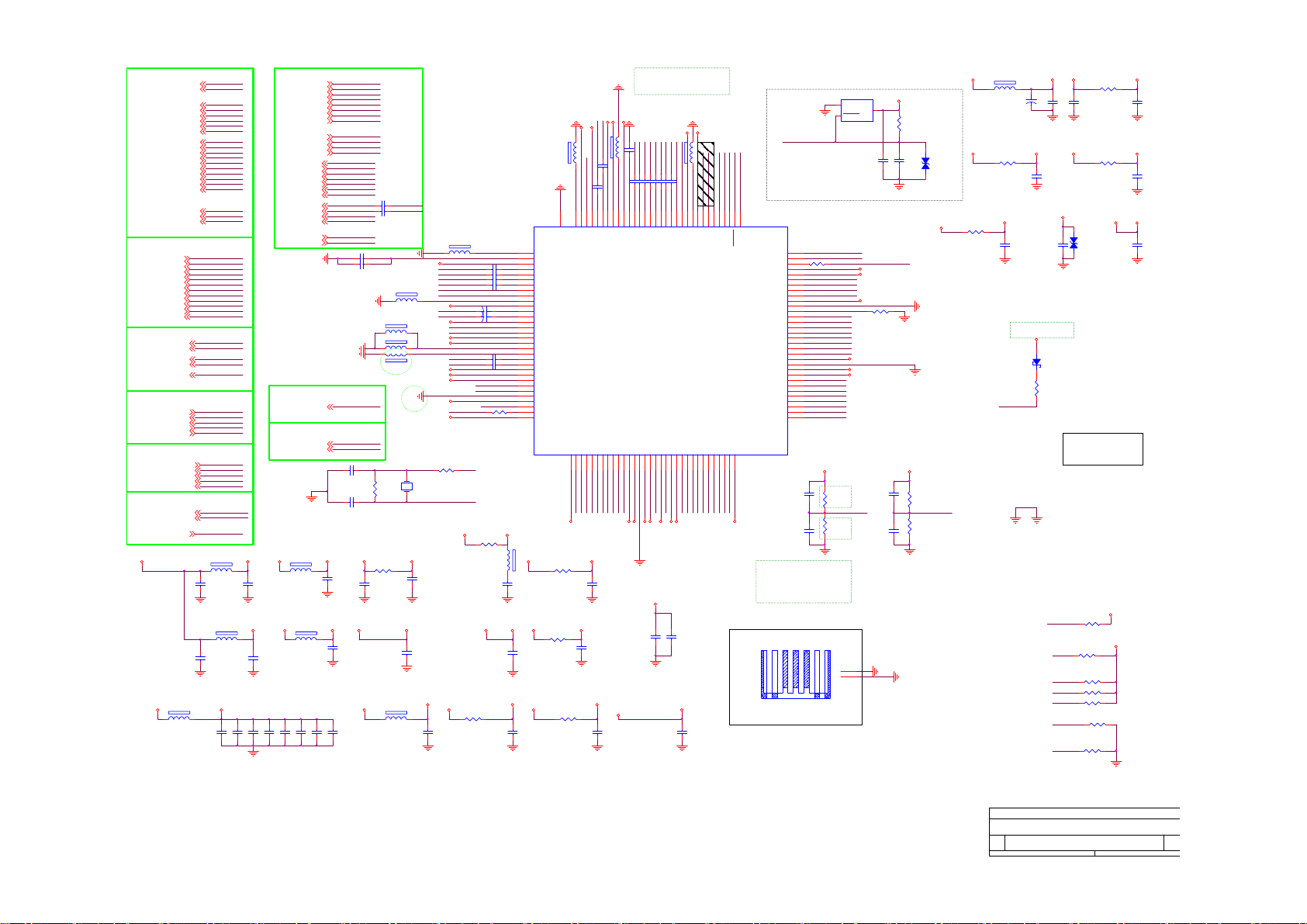Select the black hatched block above the IC

706,174
